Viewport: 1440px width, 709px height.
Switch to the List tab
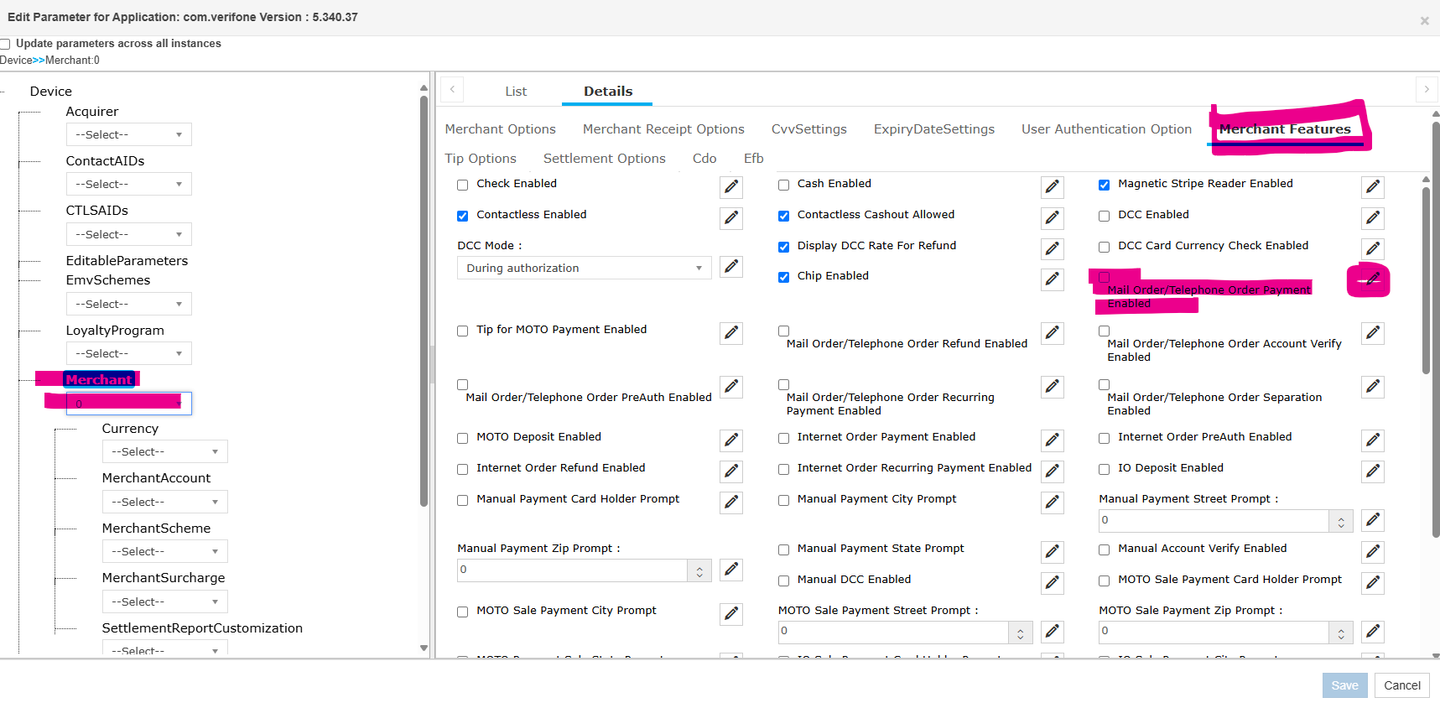pyautogui.click(x=516, y=91)
